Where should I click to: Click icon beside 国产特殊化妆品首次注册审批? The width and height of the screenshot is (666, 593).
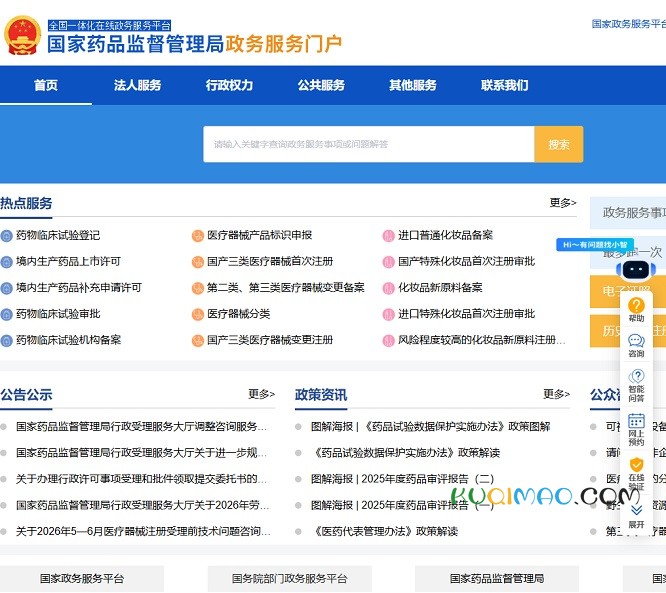(x=388, y=262)
